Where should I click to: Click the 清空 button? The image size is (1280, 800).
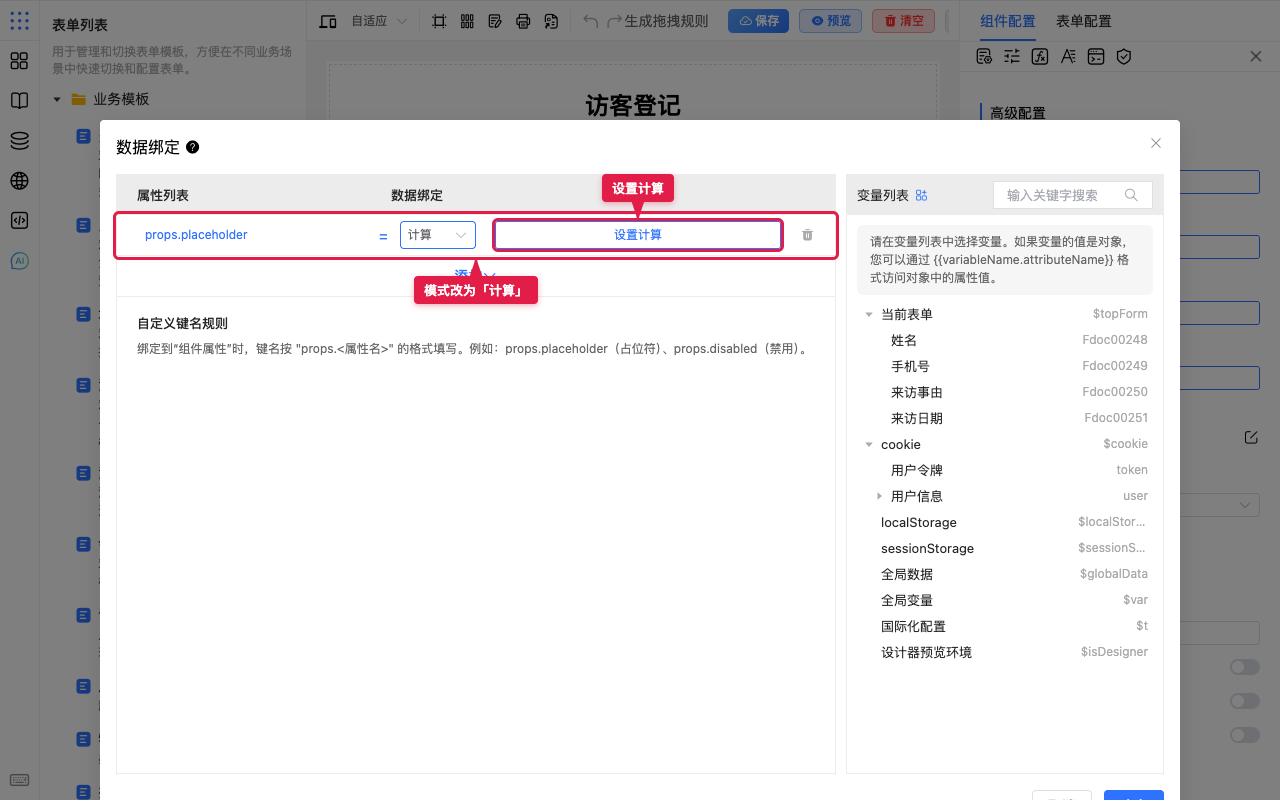(x=904, y=21)
